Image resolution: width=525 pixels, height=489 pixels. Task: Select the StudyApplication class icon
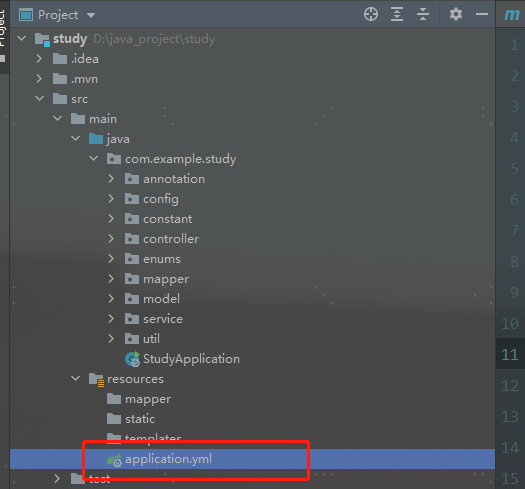132,359
